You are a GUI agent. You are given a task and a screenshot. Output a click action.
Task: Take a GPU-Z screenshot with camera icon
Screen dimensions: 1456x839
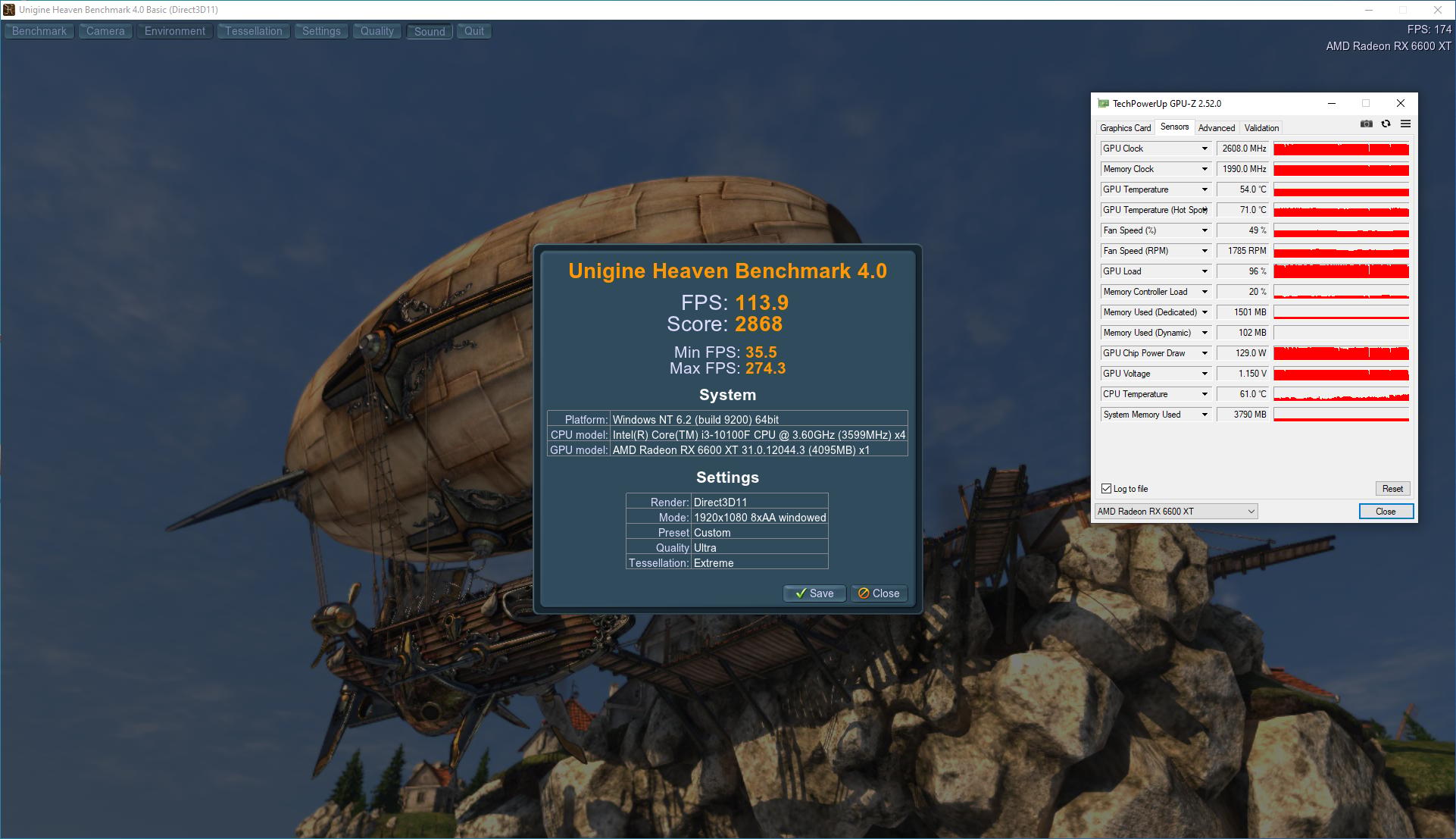click(1366, 124)
